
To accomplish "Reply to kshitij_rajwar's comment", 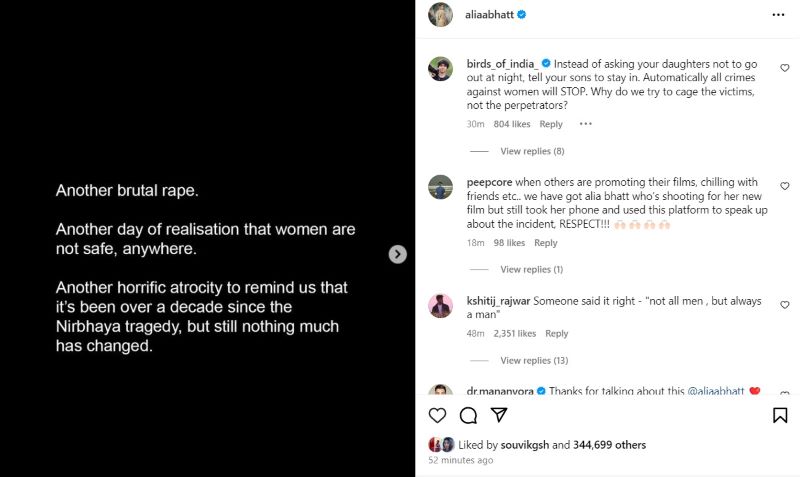I will click(x=556, y=334).
